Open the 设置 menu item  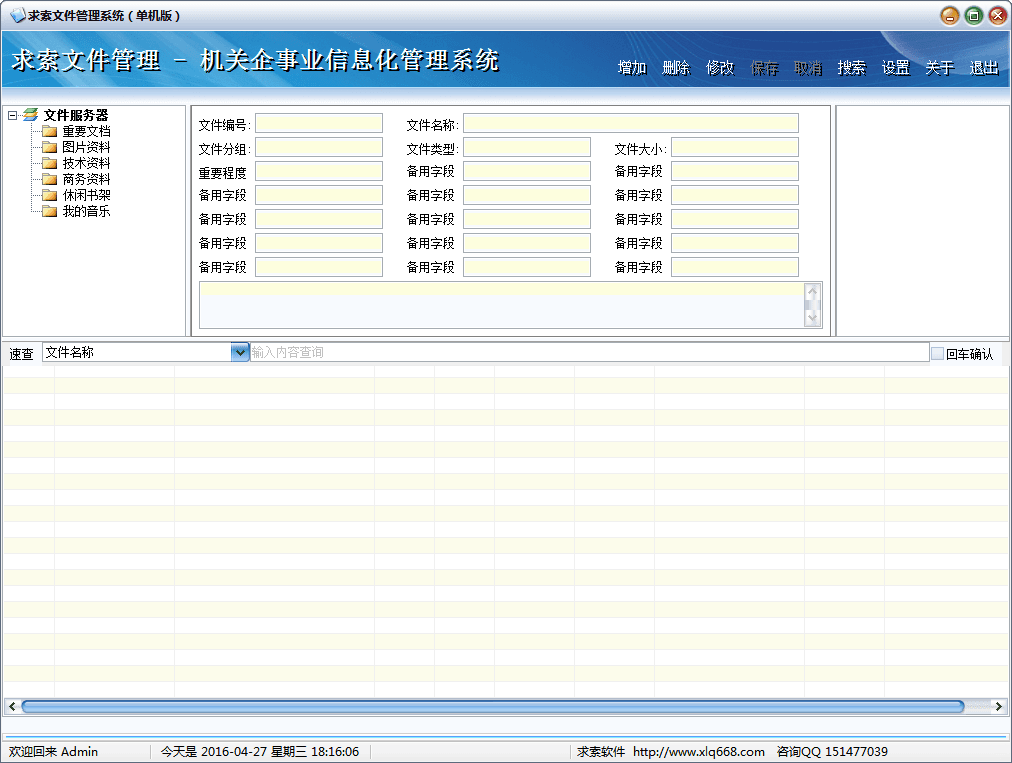[x=895, y=68]
